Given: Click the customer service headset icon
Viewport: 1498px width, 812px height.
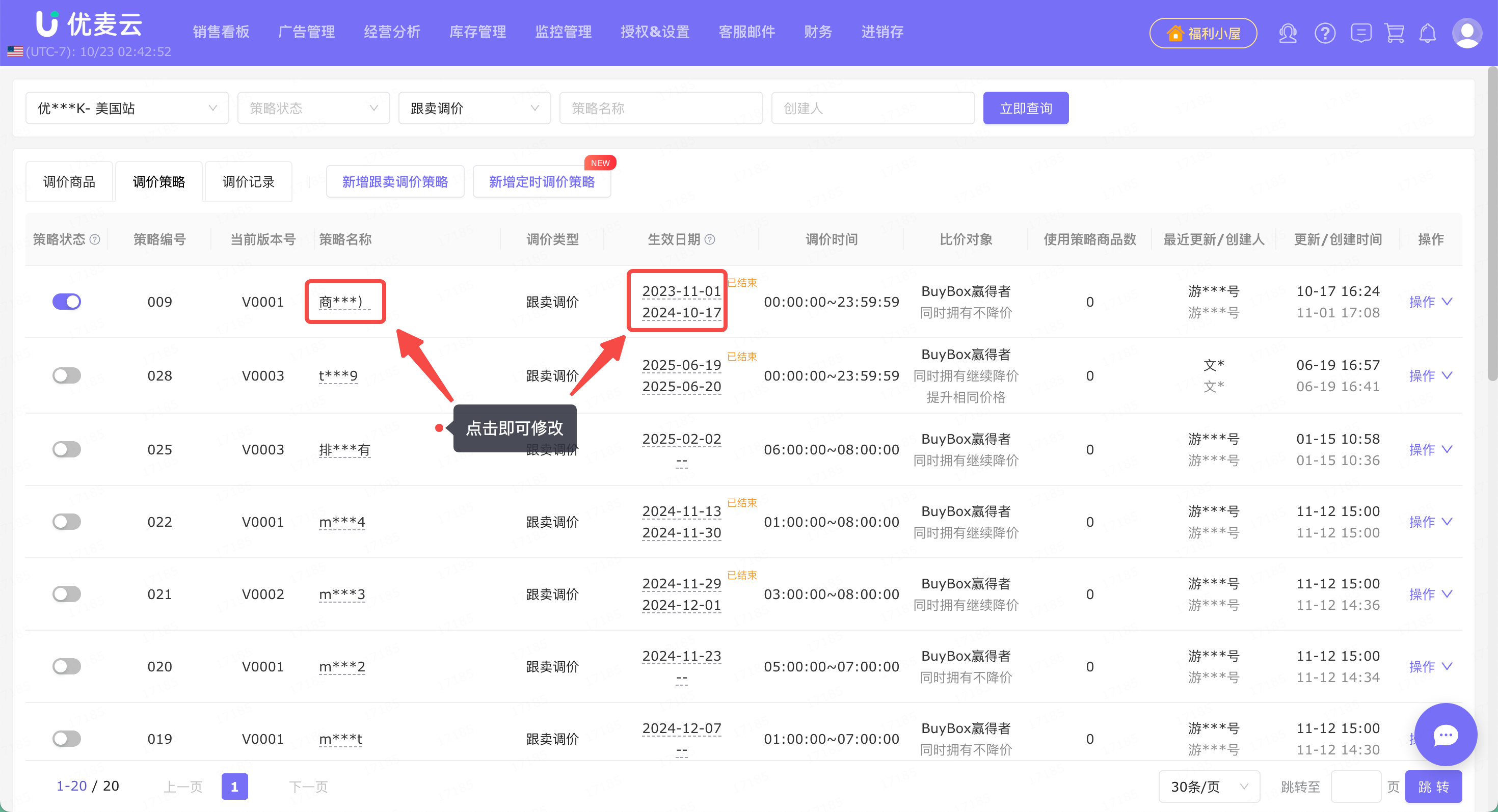Looking at the screenshot, I should (x=1288, y=33).
